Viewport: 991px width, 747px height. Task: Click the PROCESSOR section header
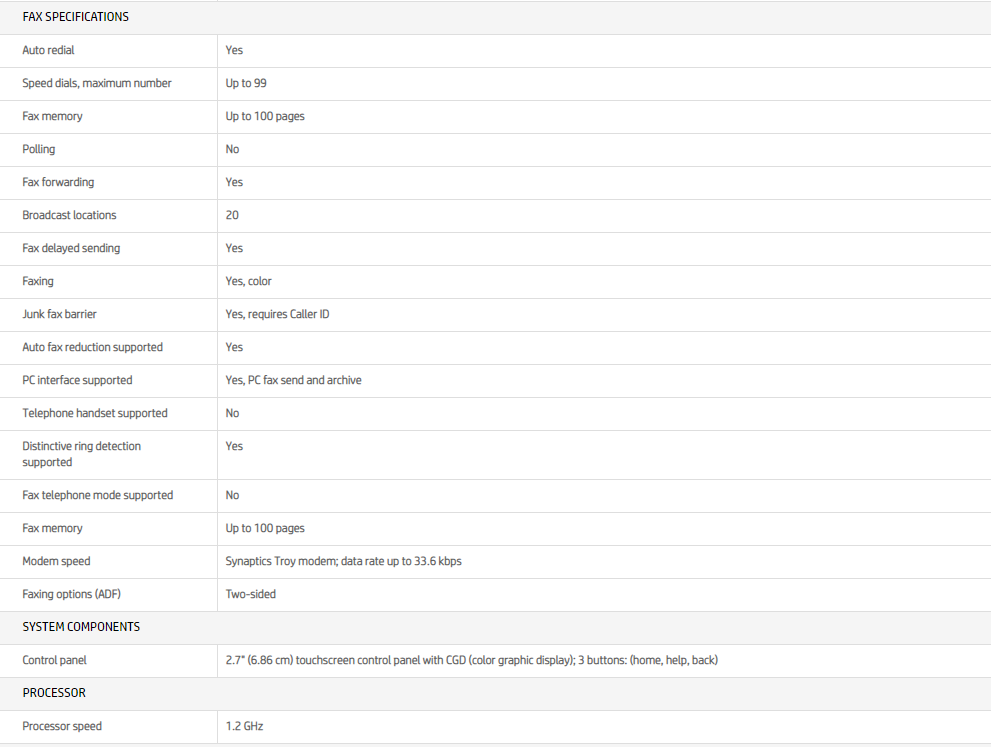point(54,693)
